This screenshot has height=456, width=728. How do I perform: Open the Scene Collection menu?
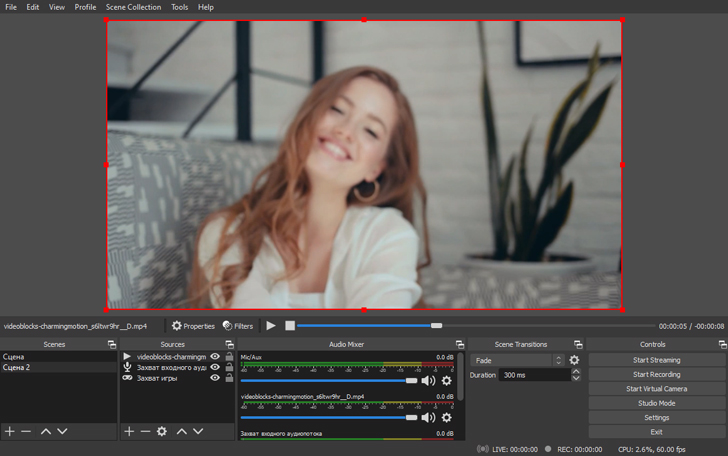(133, 7)
